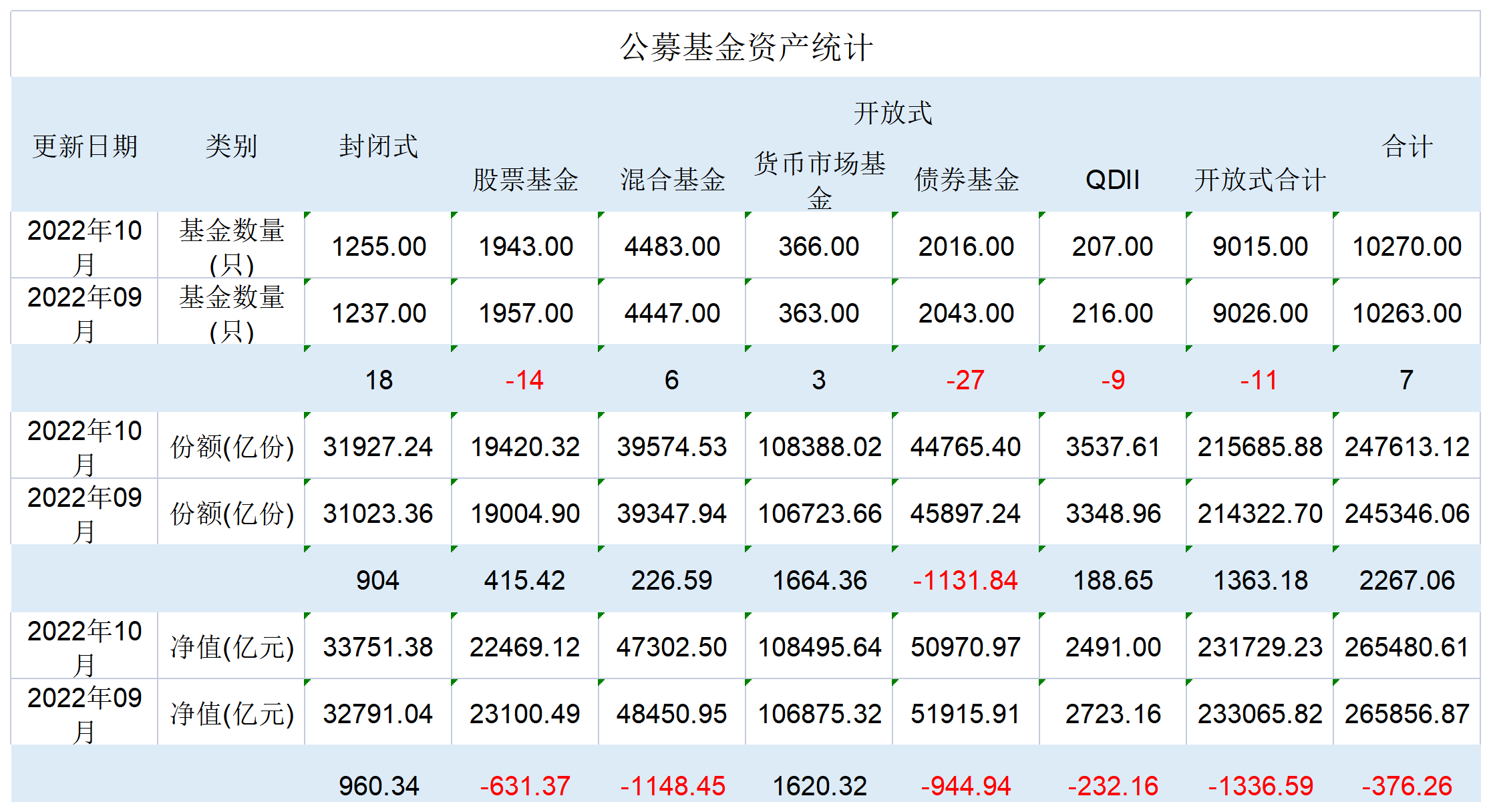Click the 开放式 group header
The height and width of the screenshot is (812, 1491).
pyautogui.click(x=892, y=112)
